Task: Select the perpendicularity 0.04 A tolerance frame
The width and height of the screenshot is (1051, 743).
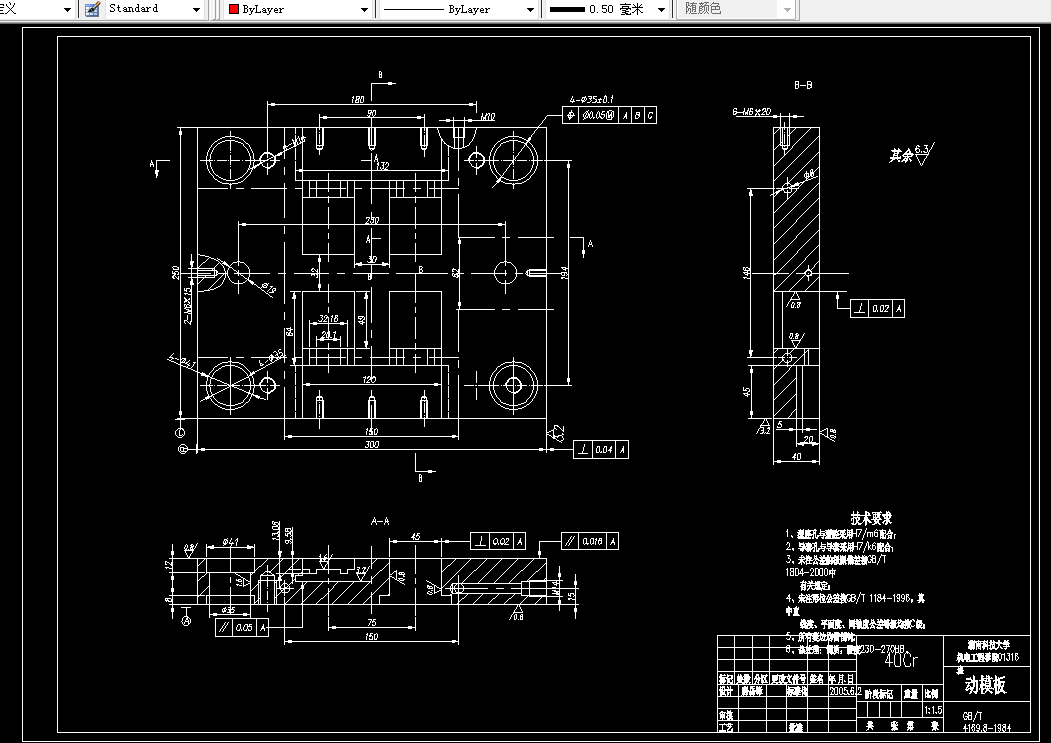Action: 601,450
